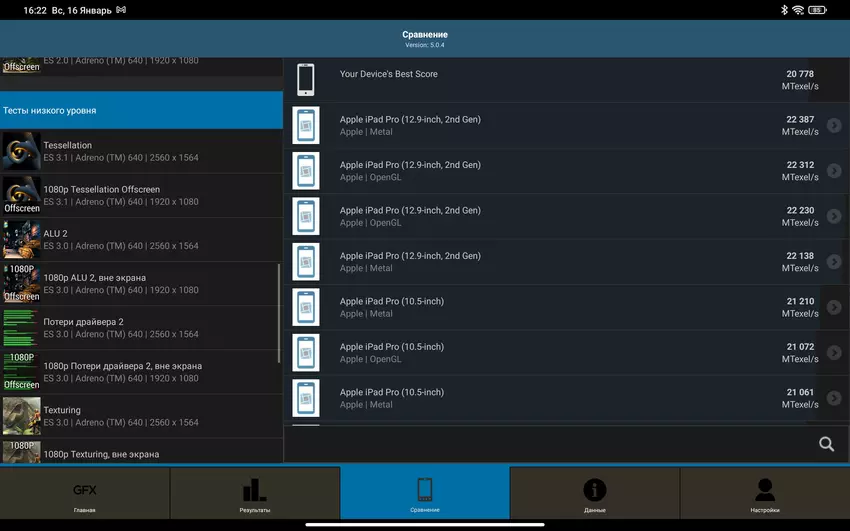Select the Tessellation test thumbnail
850x531 pixels.
[21, 152]
